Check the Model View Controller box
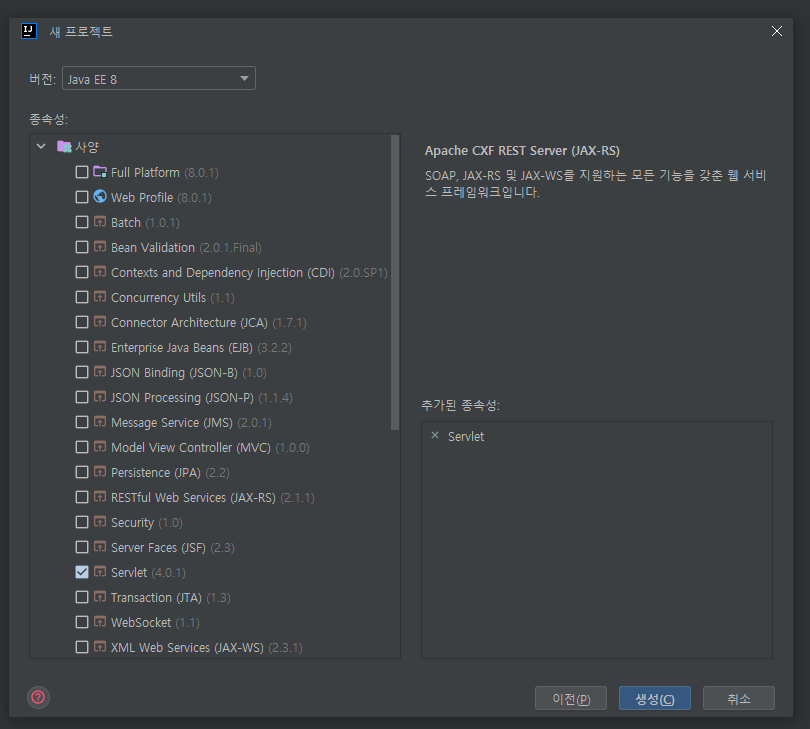Viewport: 810px width, 729px height. point(82,447)
